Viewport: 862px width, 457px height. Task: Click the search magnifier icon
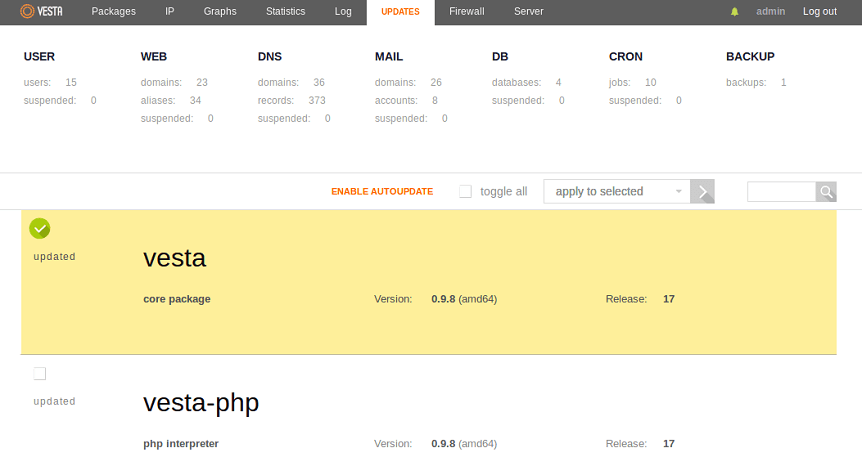coord(826,192)
